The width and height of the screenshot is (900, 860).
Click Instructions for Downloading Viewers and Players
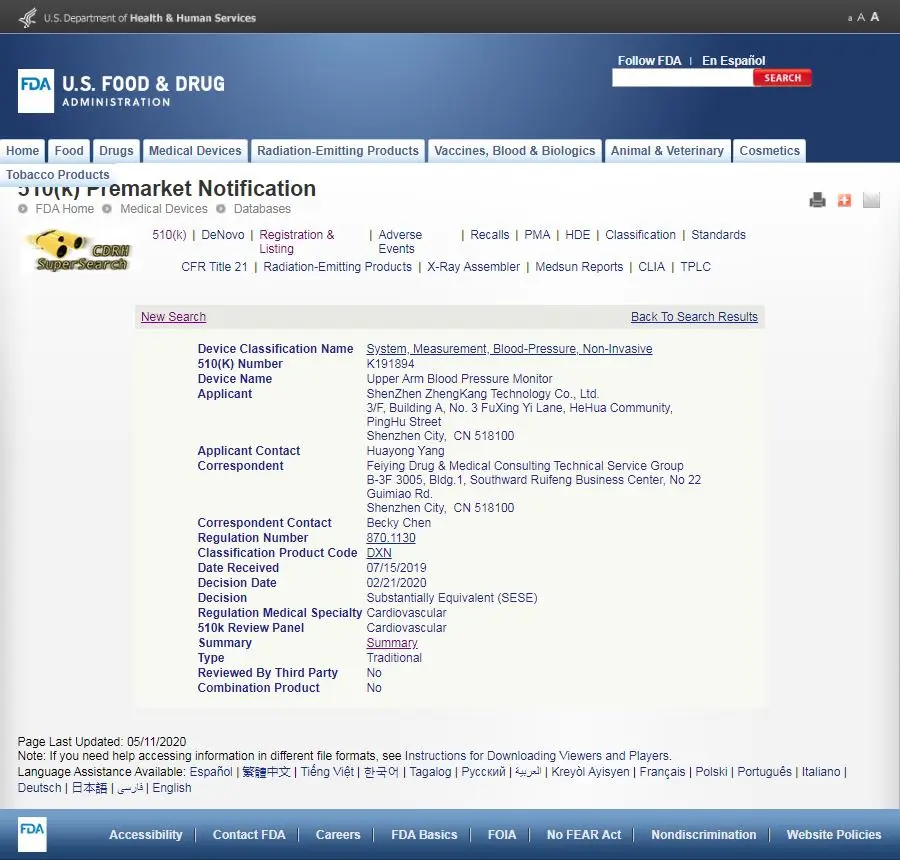[537, 756]
